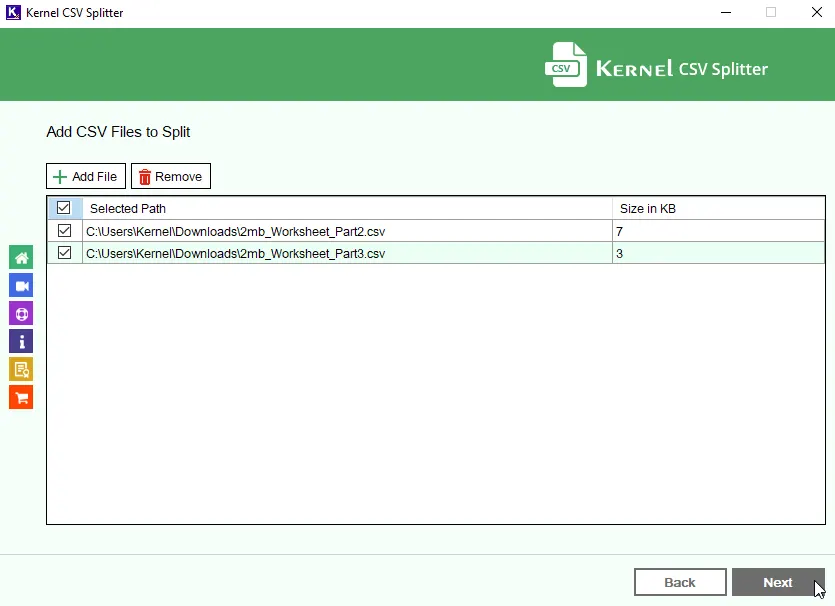Viewport: 835px width, 606px height.
Task: Click the Add File button
Action: (86, 176)
